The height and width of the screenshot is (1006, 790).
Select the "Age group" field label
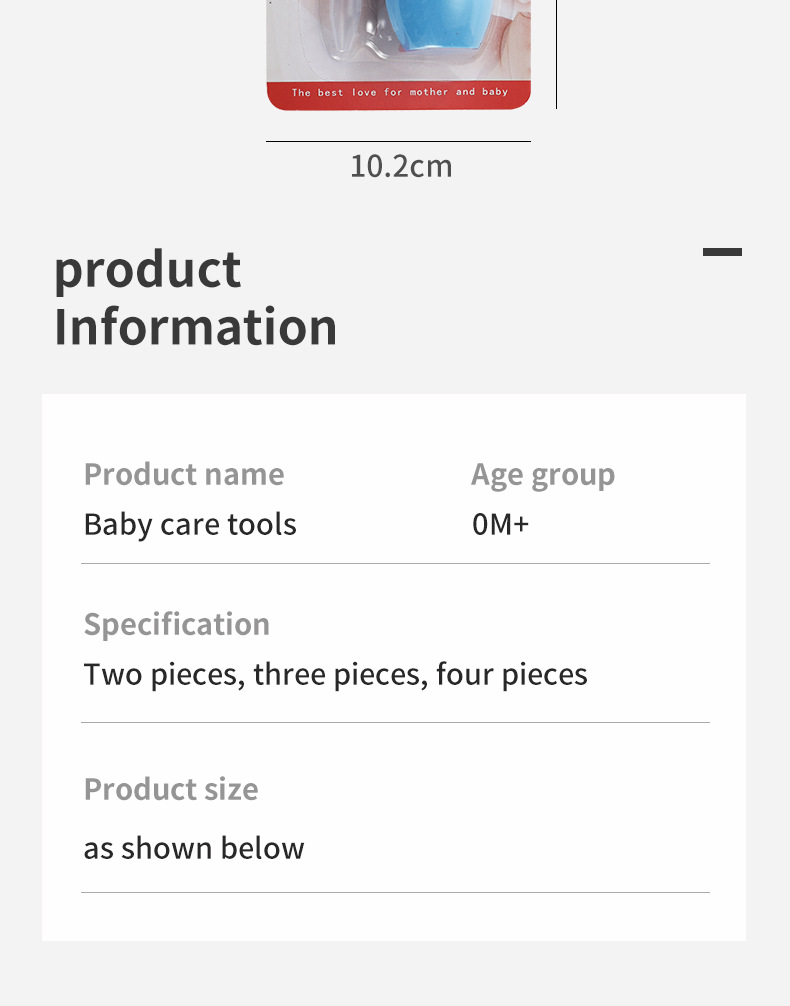pos(543,475)
